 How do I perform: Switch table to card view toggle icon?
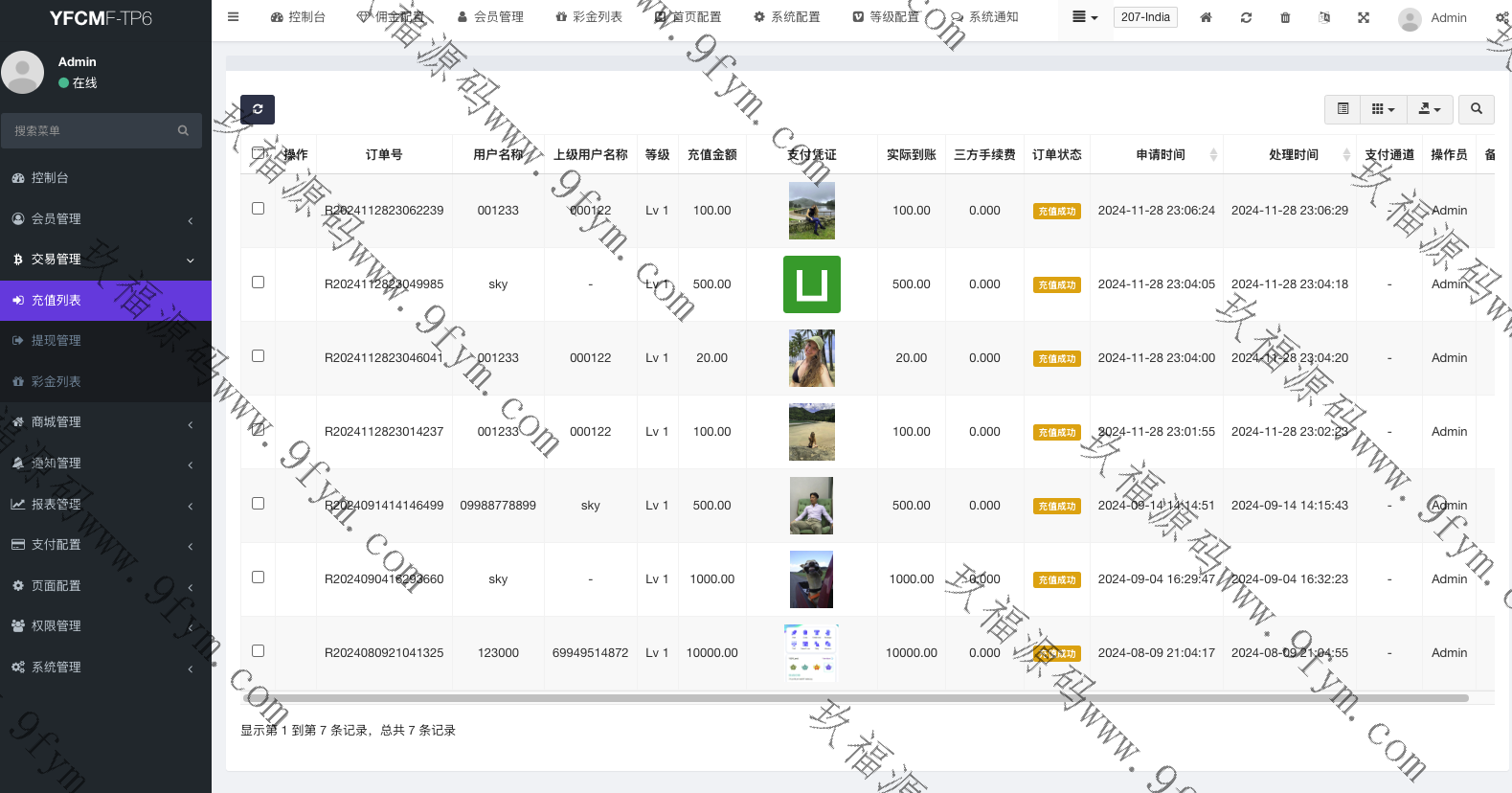1343,109
